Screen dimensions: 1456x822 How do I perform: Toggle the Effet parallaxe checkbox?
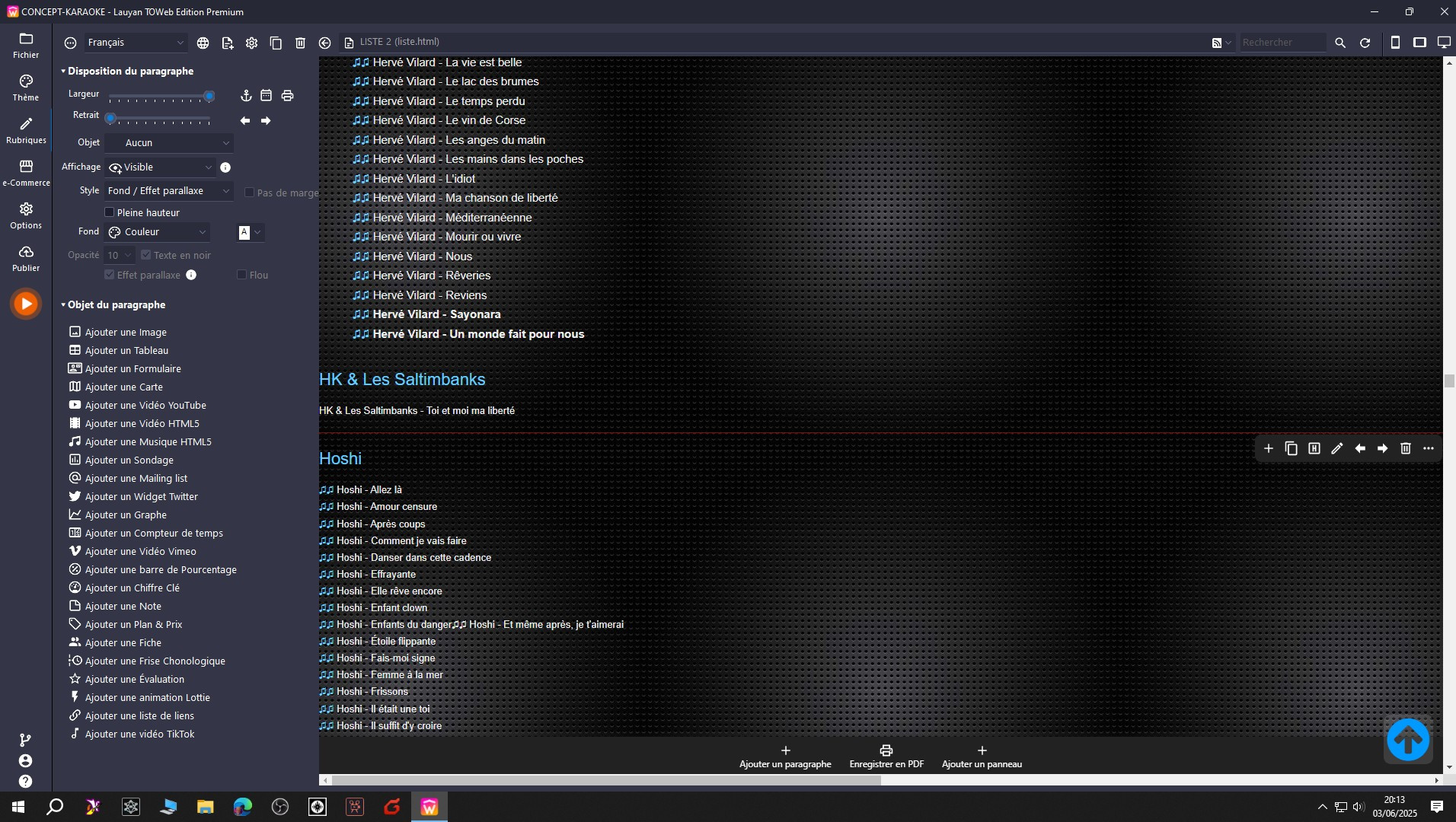[x=109, y=275]
